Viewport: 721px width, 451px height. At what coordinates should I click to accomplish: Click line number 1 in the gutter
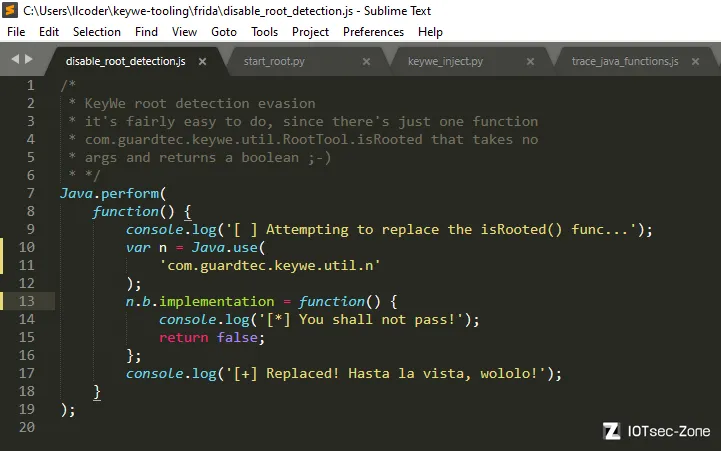pos(30,85)
